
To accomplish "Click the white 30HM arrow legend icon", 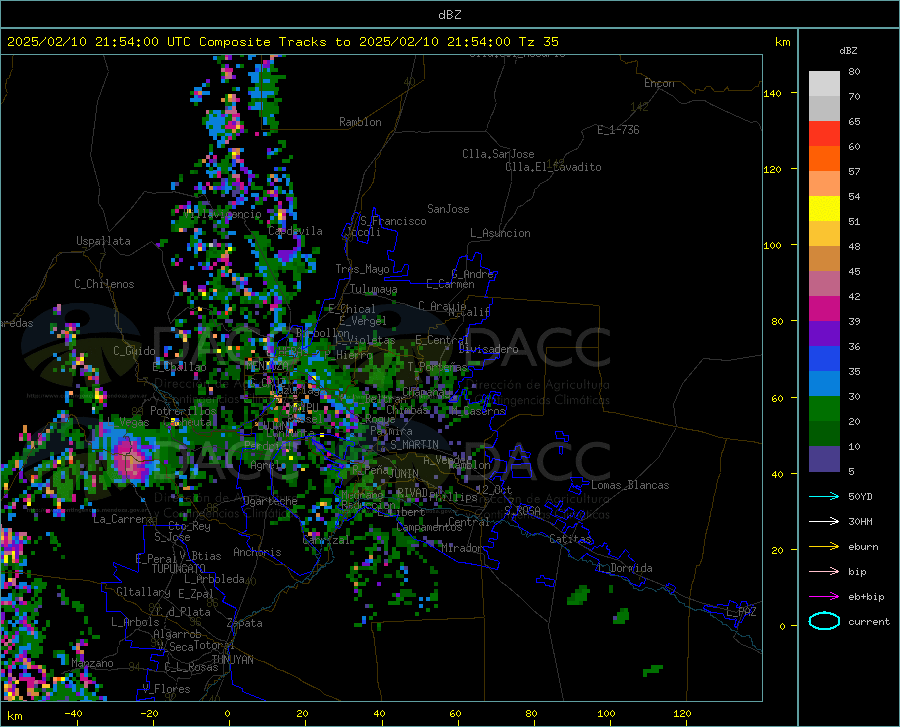I will coord(824,522).
